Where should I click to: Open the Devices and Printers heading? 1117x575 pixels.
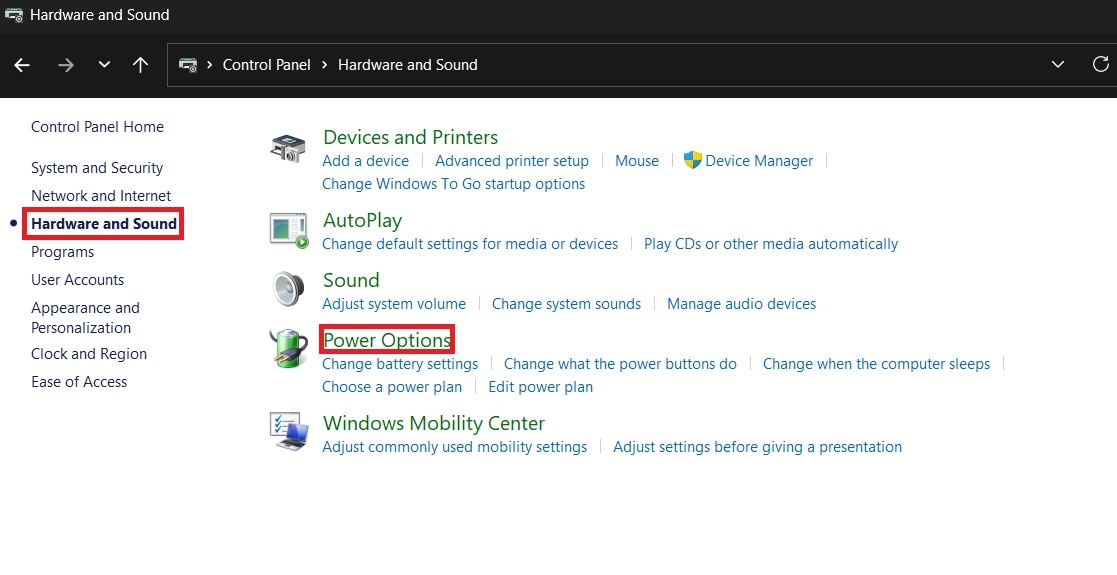pos(410,137)
